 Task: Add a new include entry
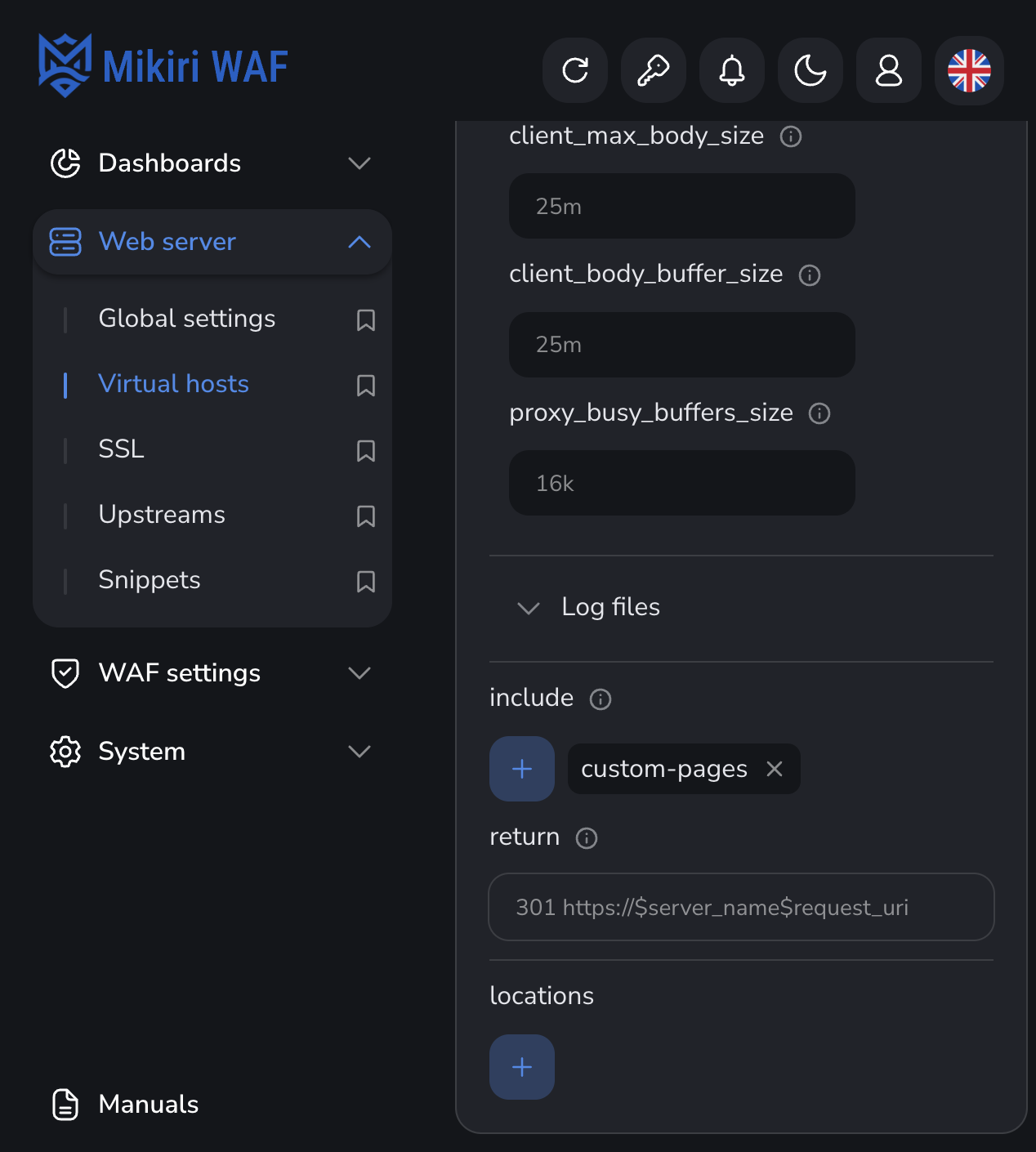(522, 769)
